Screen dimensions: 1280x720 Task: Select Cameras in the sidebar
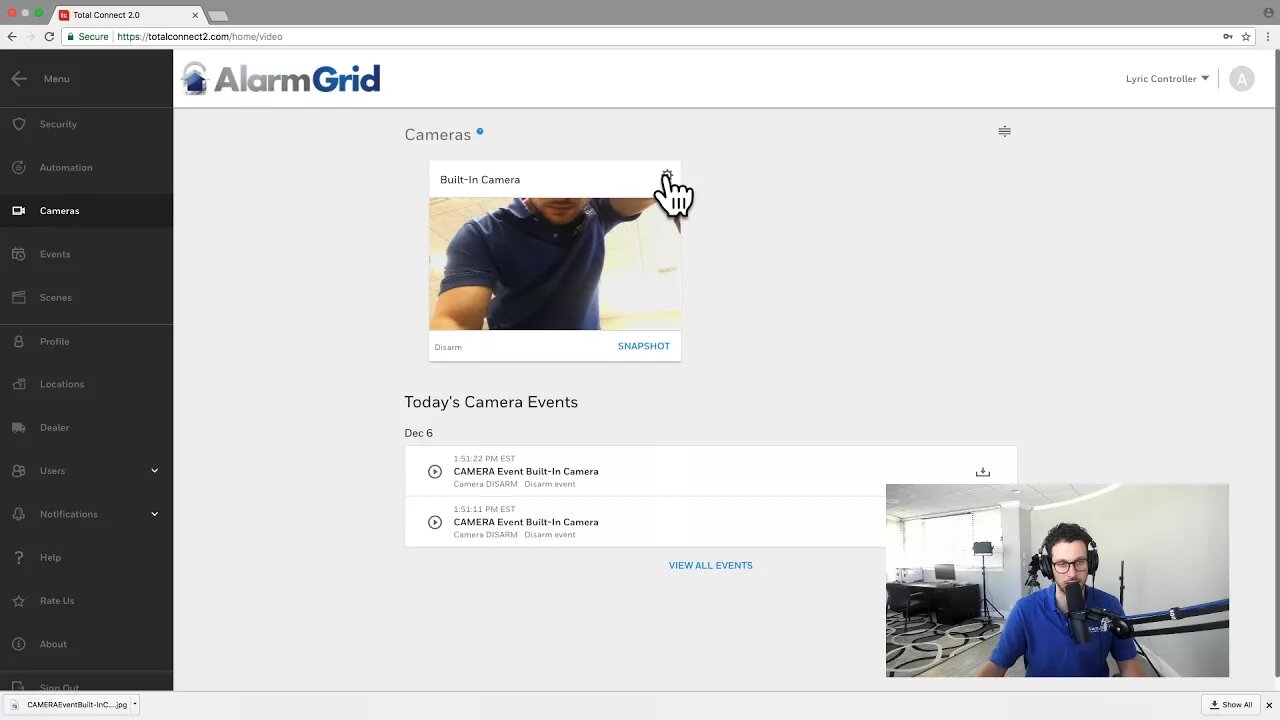click(x=86, y=211)
